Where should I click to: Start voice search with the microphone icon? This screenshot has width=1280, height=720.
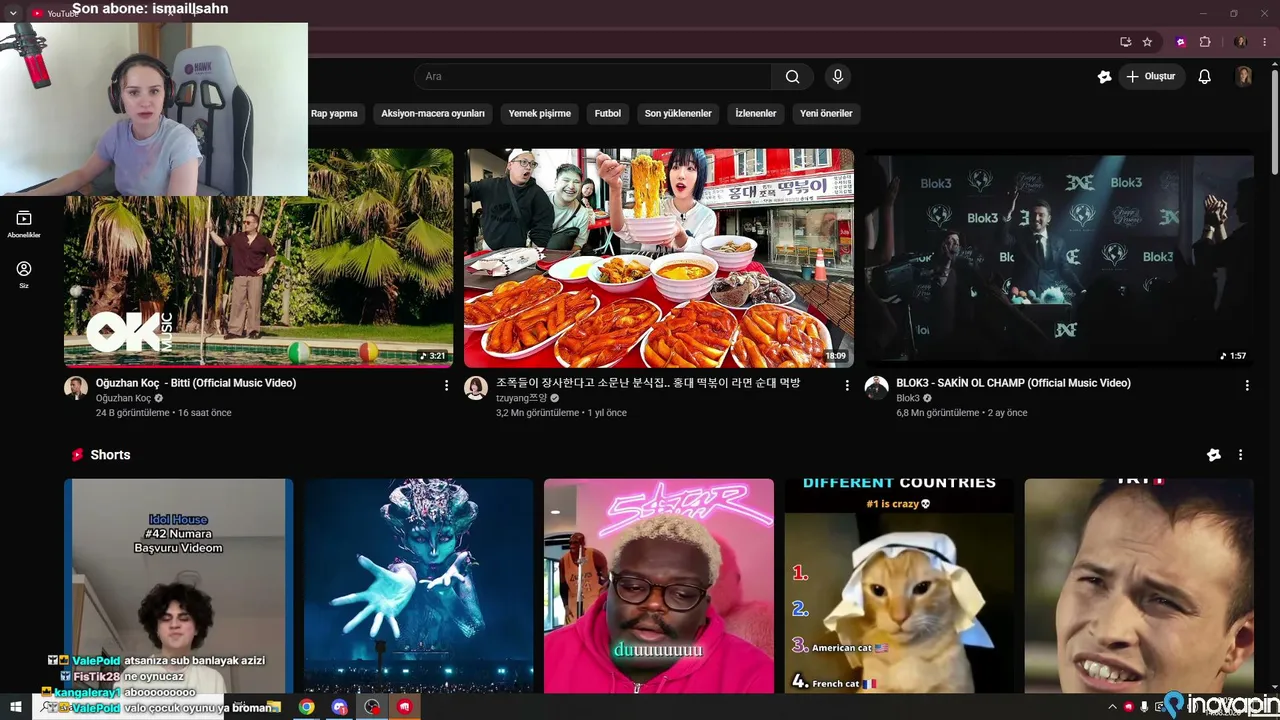pyautogui.click(x=838, y=77)
